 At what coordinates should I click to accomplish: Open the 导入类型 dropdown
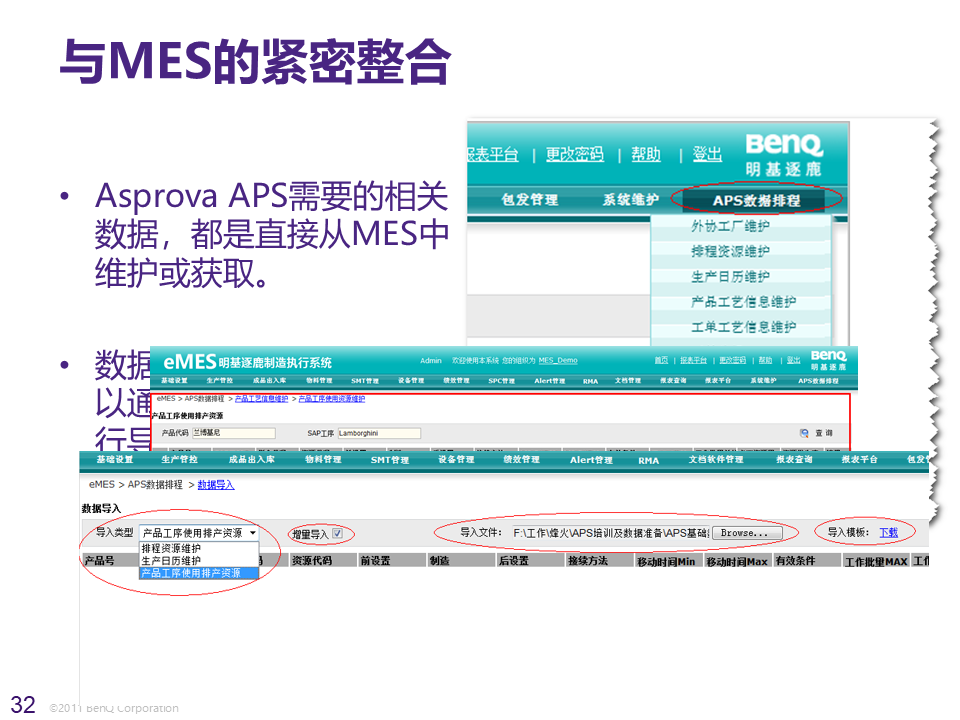click(x=199, y=533)
